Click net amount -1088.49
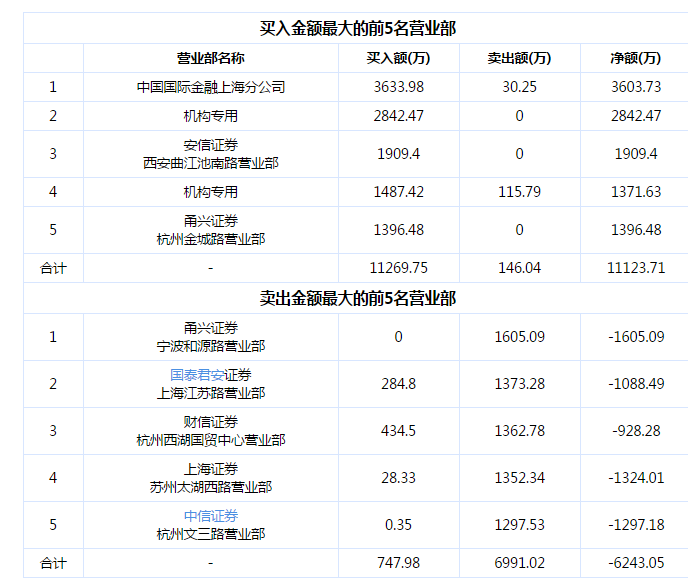 636,384
